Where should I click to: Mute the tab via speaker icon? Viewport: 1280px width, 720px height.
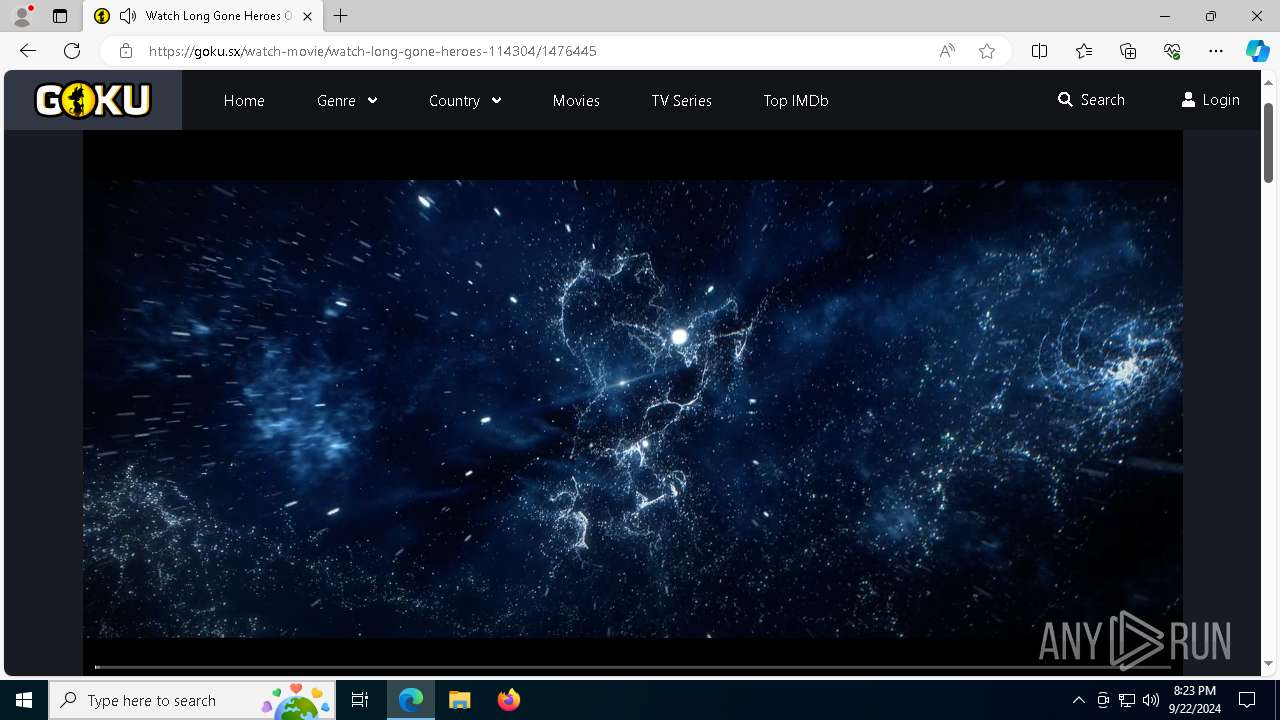[x=128, y=16]
